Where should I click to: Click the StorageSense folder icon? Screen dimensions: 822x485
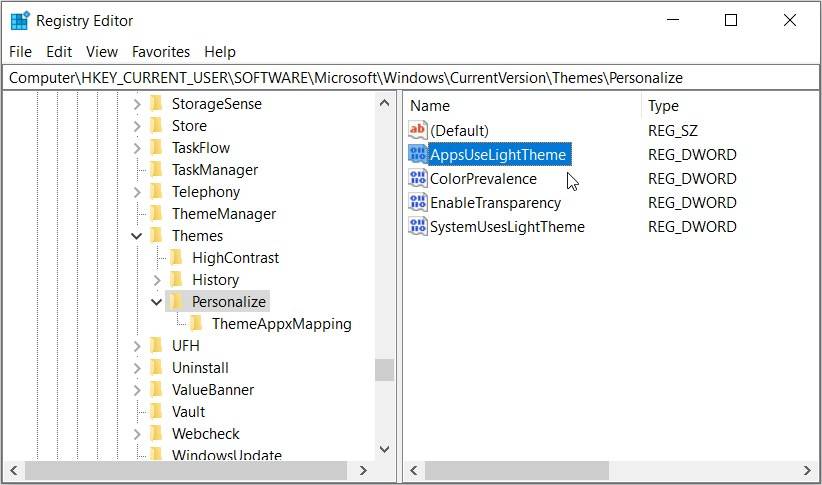click(156, 103)
